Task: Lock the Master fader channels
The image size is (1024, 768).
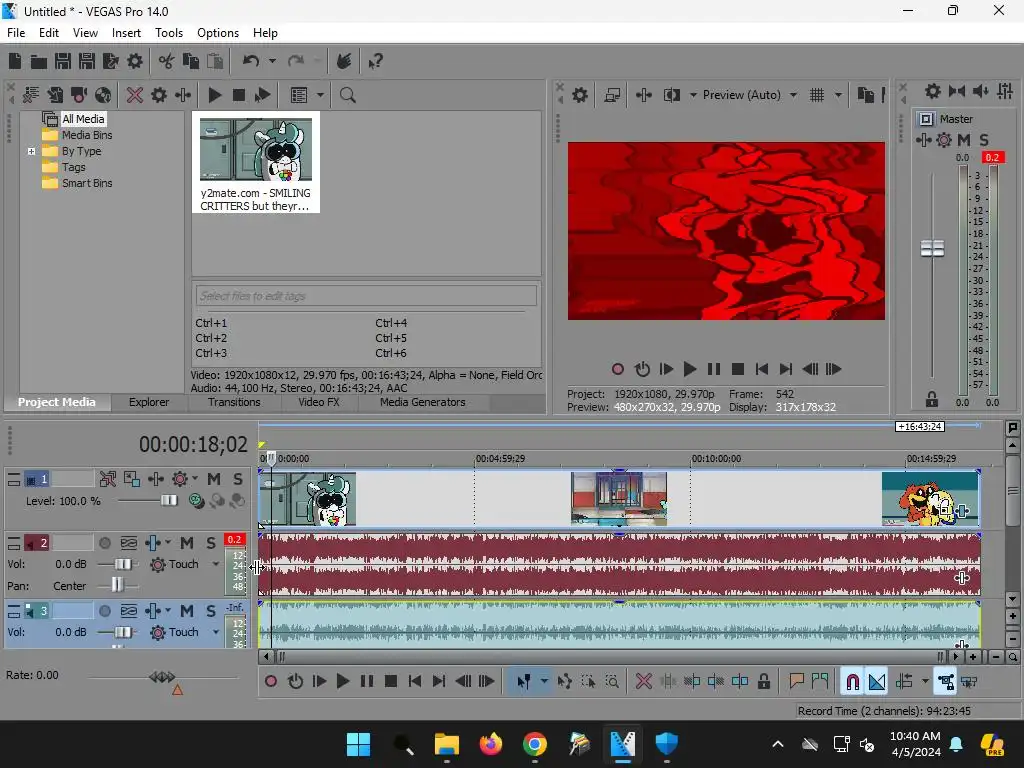Action: coord(932,399)
